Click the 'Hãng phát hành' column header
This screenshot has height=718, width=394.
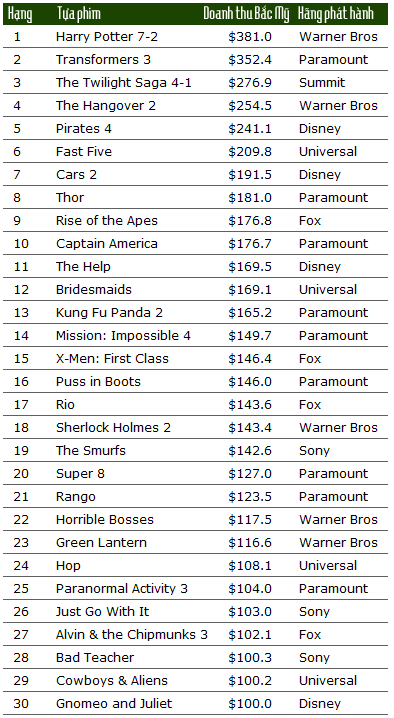336,14
